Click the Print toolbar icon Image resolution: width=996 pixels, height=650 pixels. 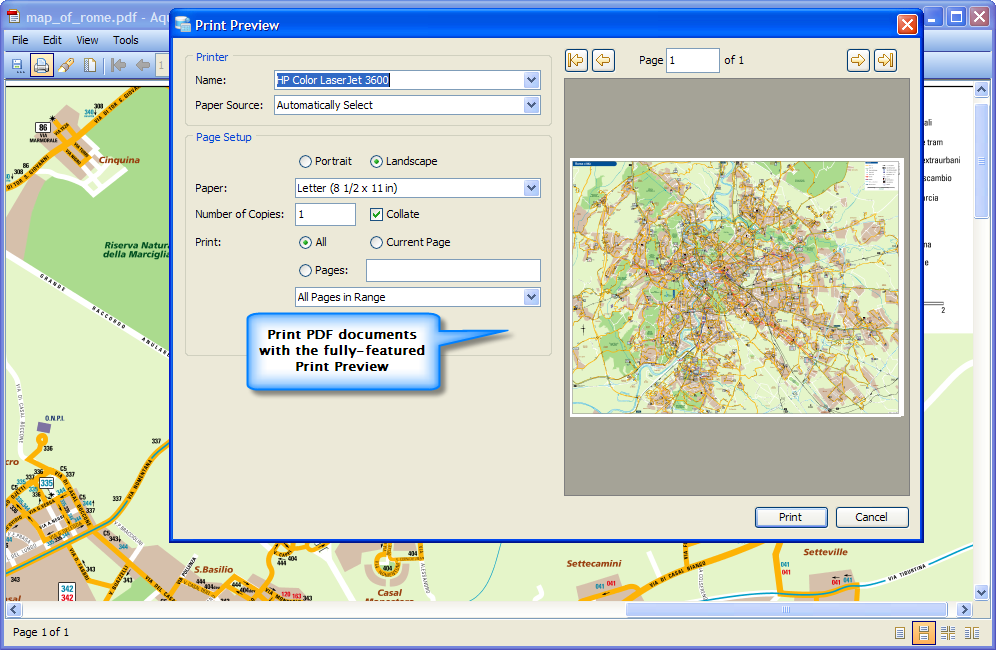[41, 66]
